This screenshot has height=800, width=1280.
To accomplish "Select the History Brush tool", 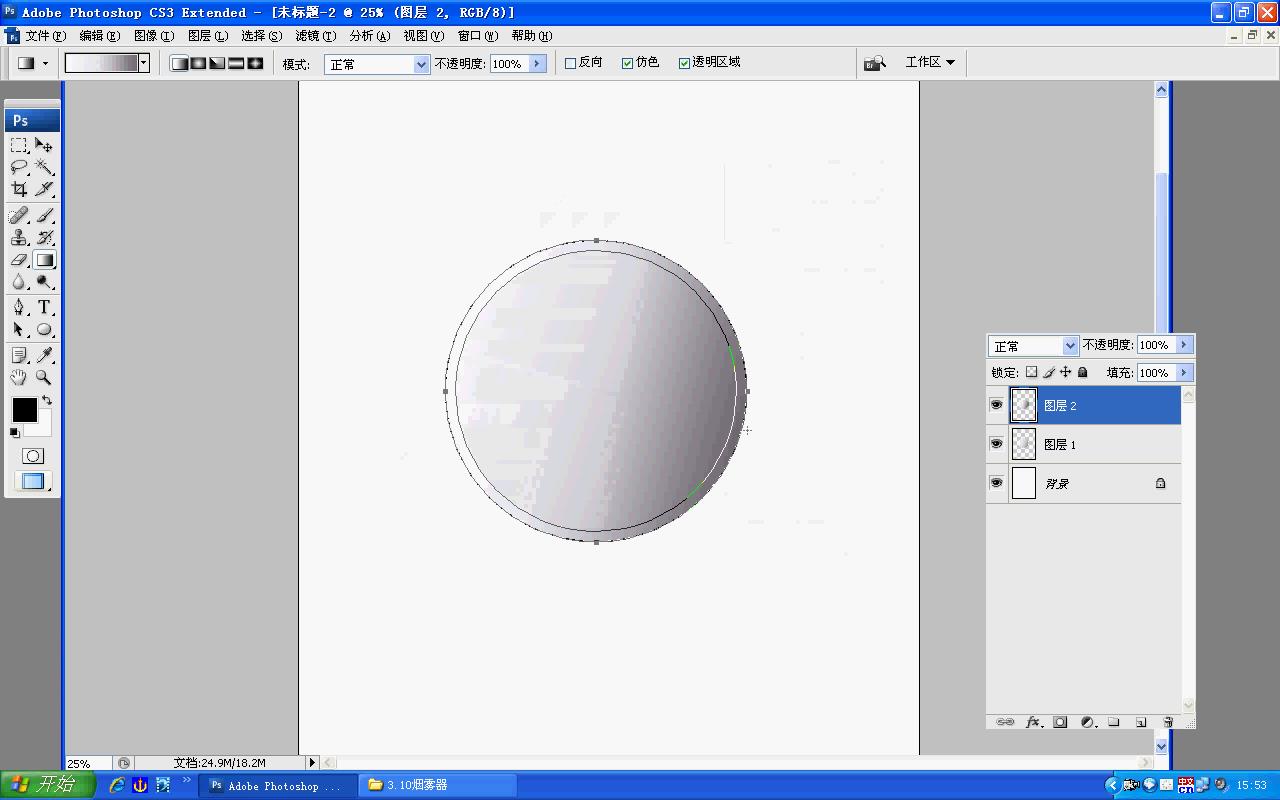I will coord(44,238).
